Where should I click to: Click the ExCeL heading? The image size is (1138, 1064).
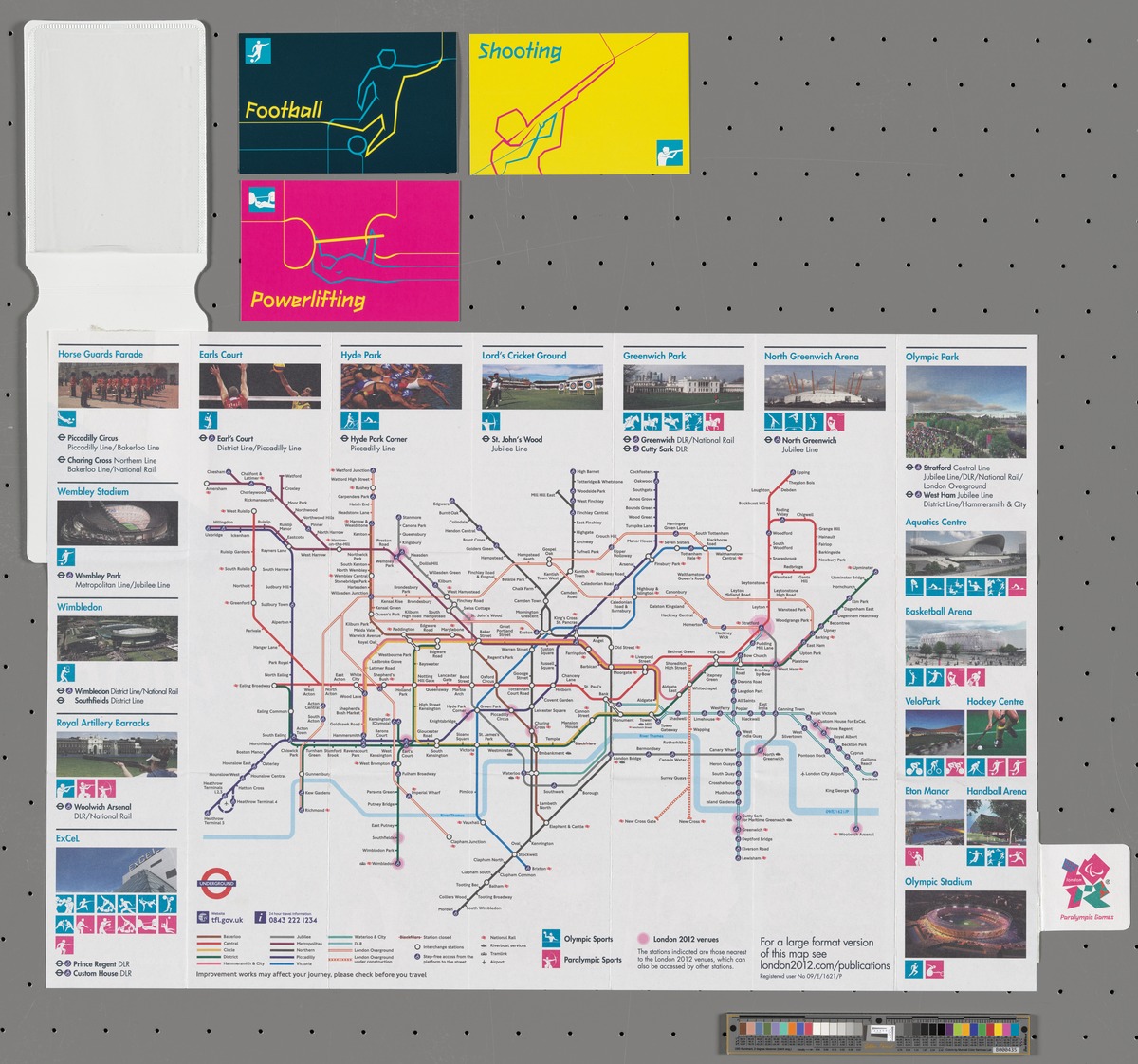tap(67, 838)
